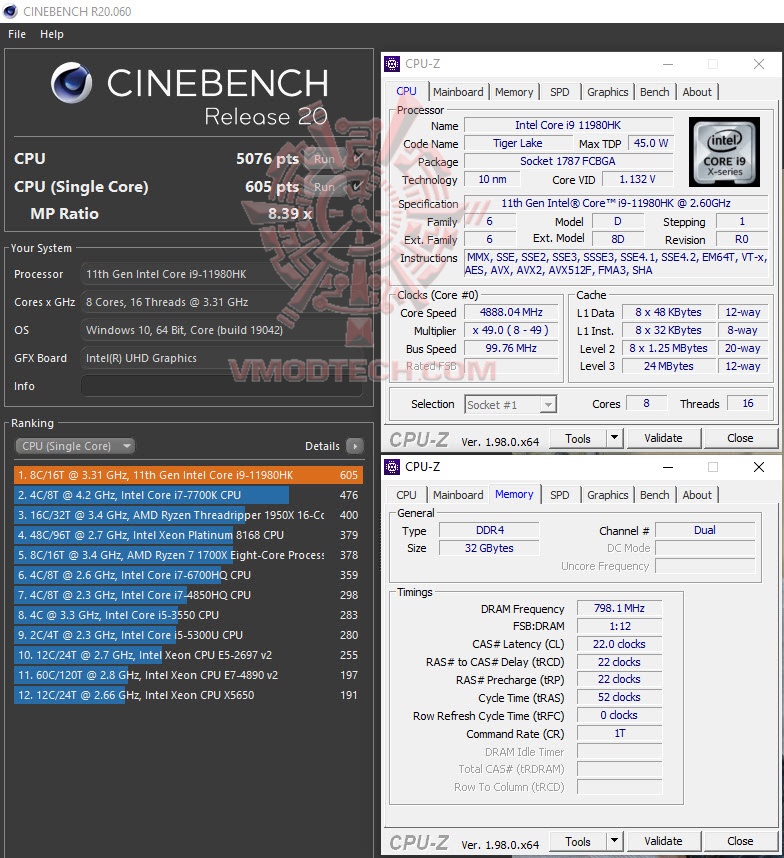Close the lower CPU-Z window with X
Image resolution: width=784 pixels, height=858 pixels.
(759, 467)
